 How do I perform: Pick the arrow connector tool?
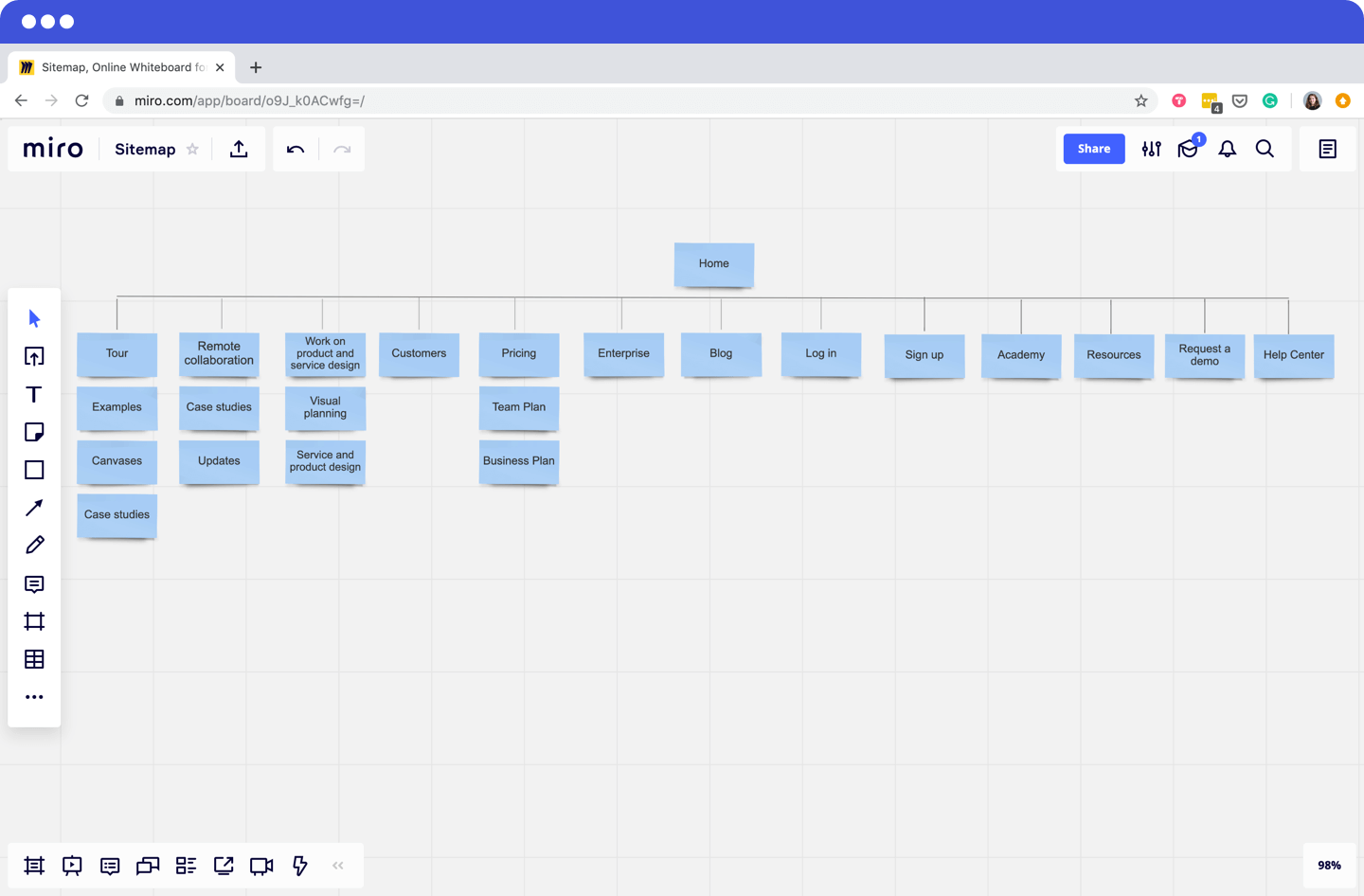[x=34, y=508]
